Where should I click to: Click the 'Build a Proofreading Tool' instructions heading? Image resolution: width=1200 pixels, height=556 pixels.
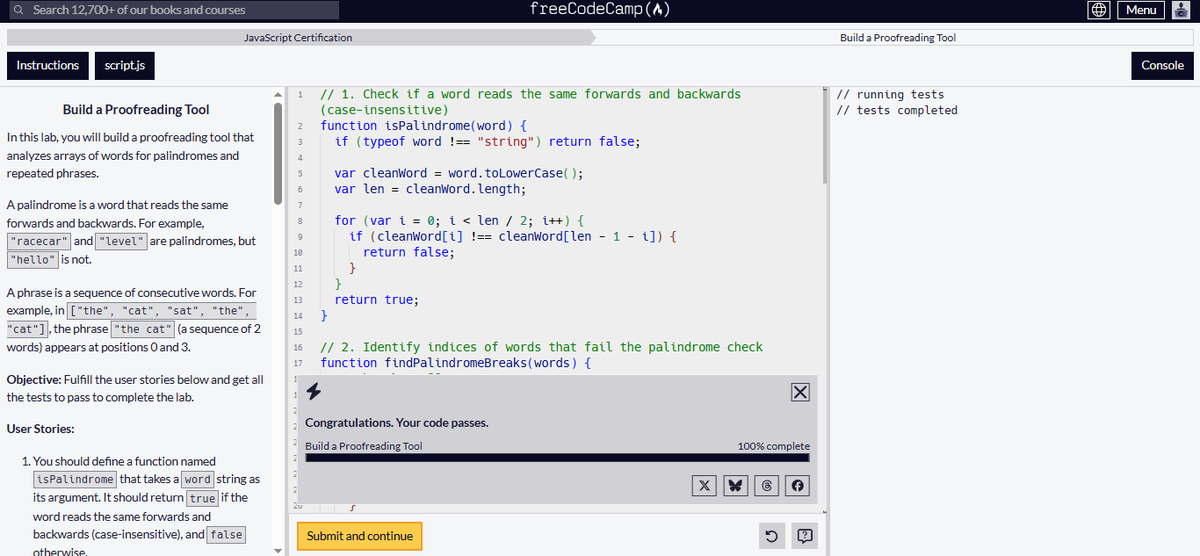(136, 109)
